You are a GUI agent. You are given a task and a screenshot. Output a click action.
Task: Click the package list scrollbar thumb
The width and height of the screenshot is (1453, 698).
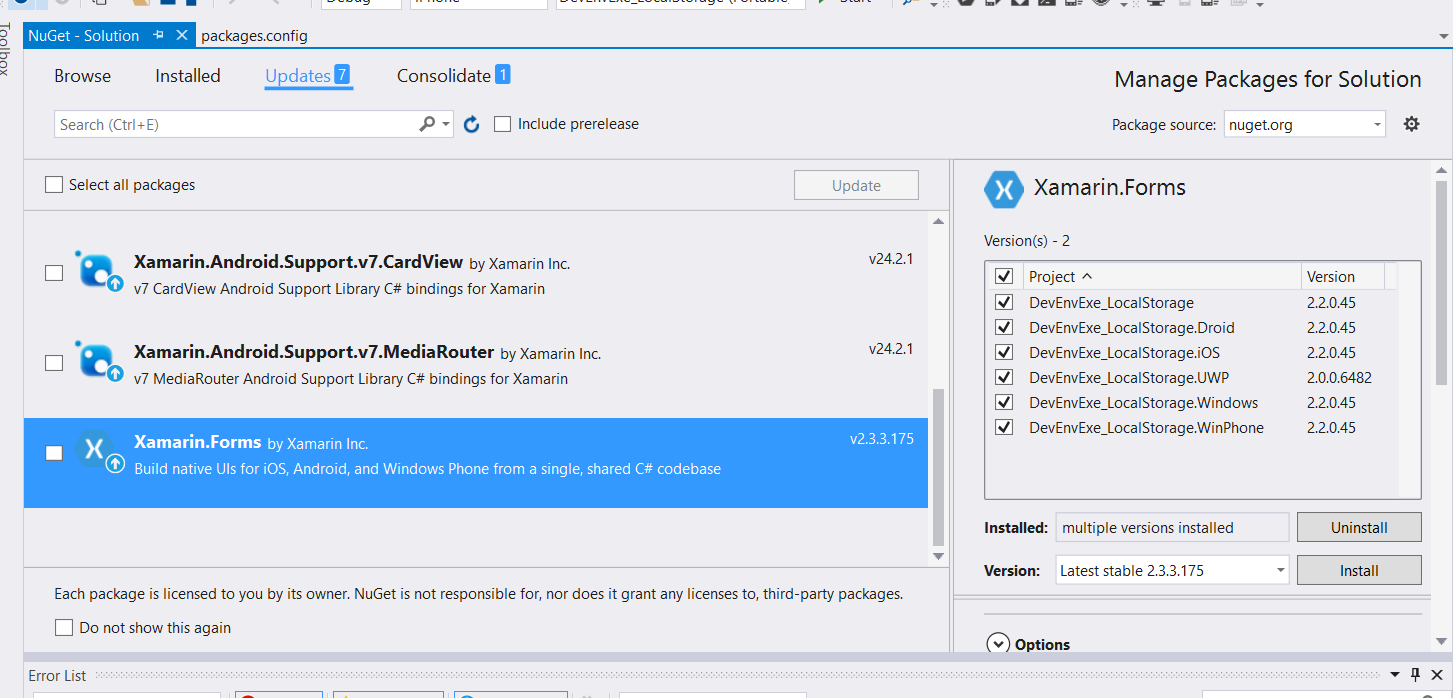(x=937, y=465)
